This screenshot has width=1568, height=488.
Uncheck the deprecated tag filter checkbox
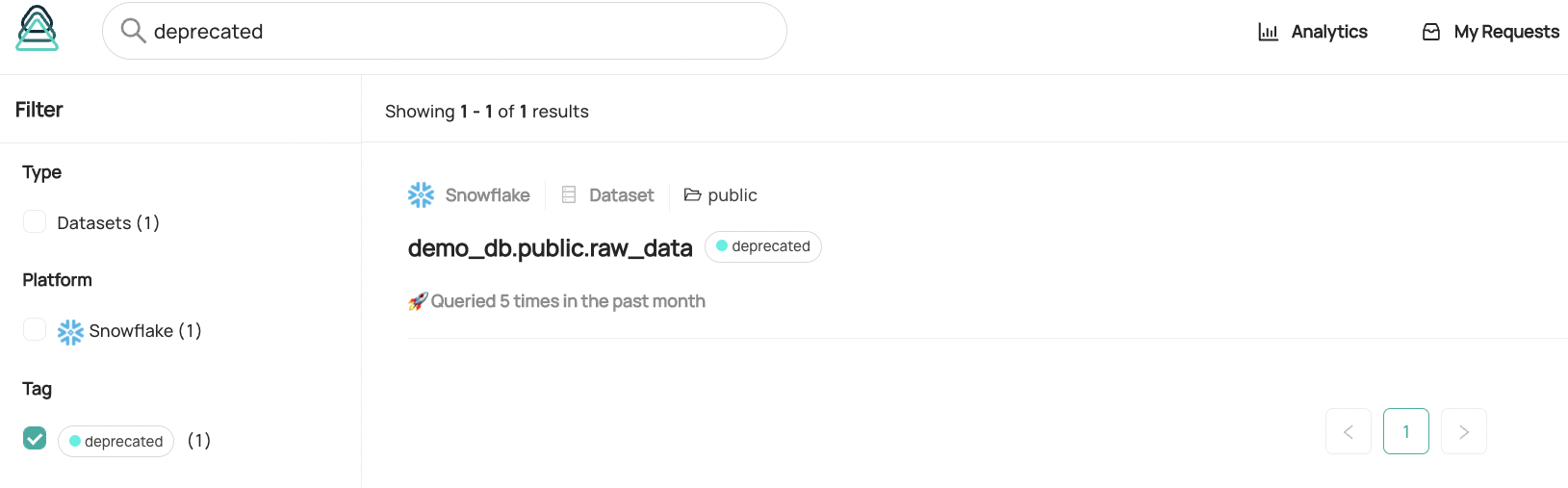coord(35,438)
